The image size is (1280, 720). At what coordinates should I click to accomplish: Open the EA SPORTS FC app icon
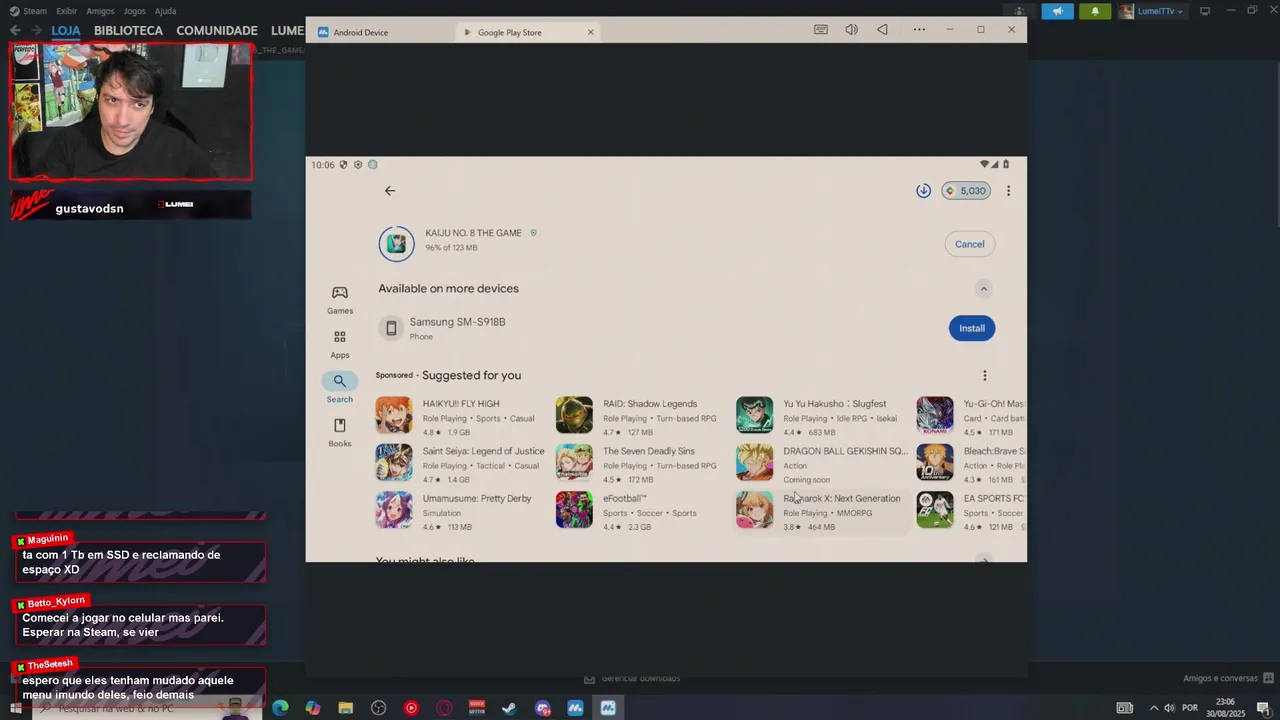[935, 510]
